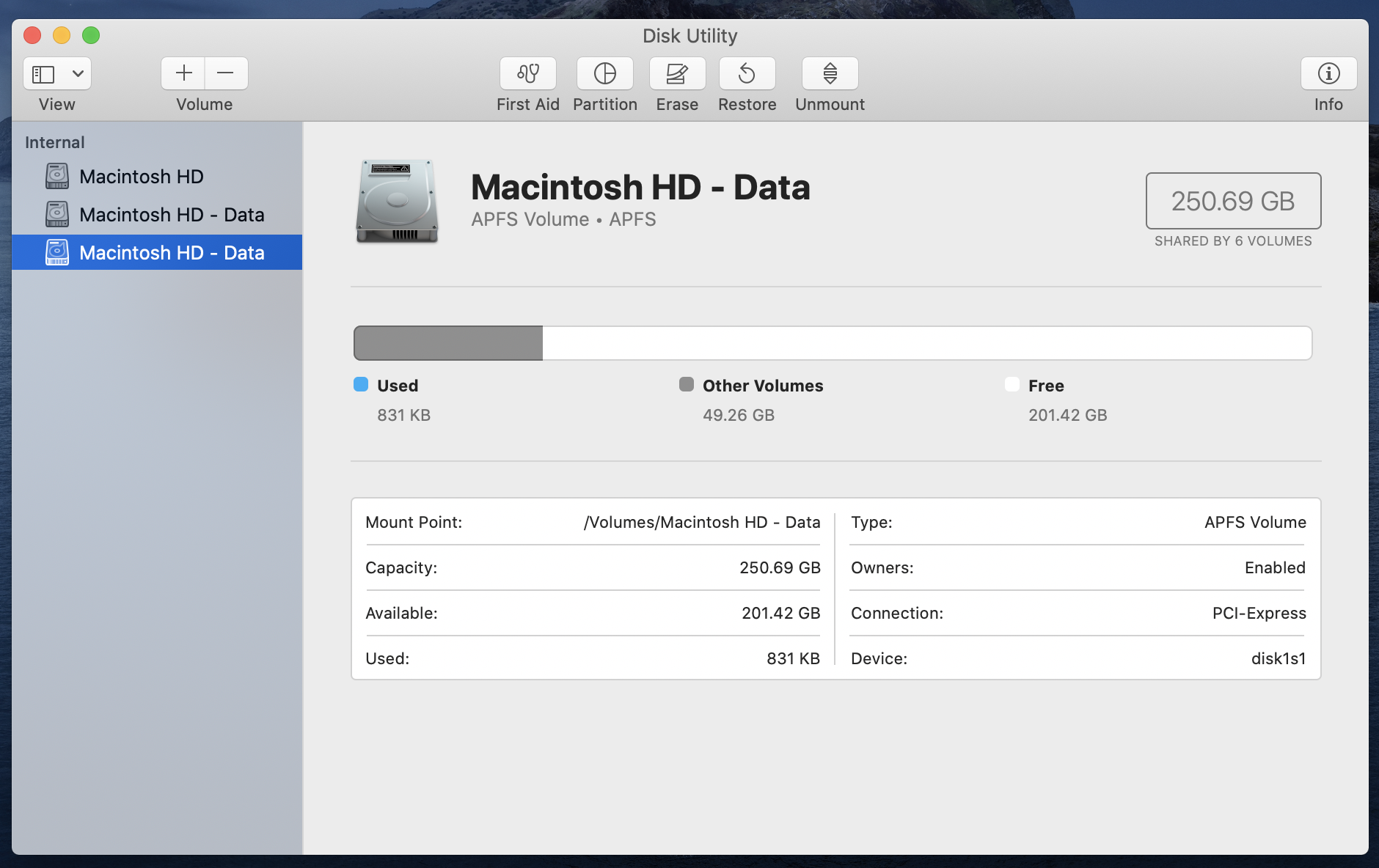
Task: Click the "Internal" sidebar section header
Action: (55, 142)
